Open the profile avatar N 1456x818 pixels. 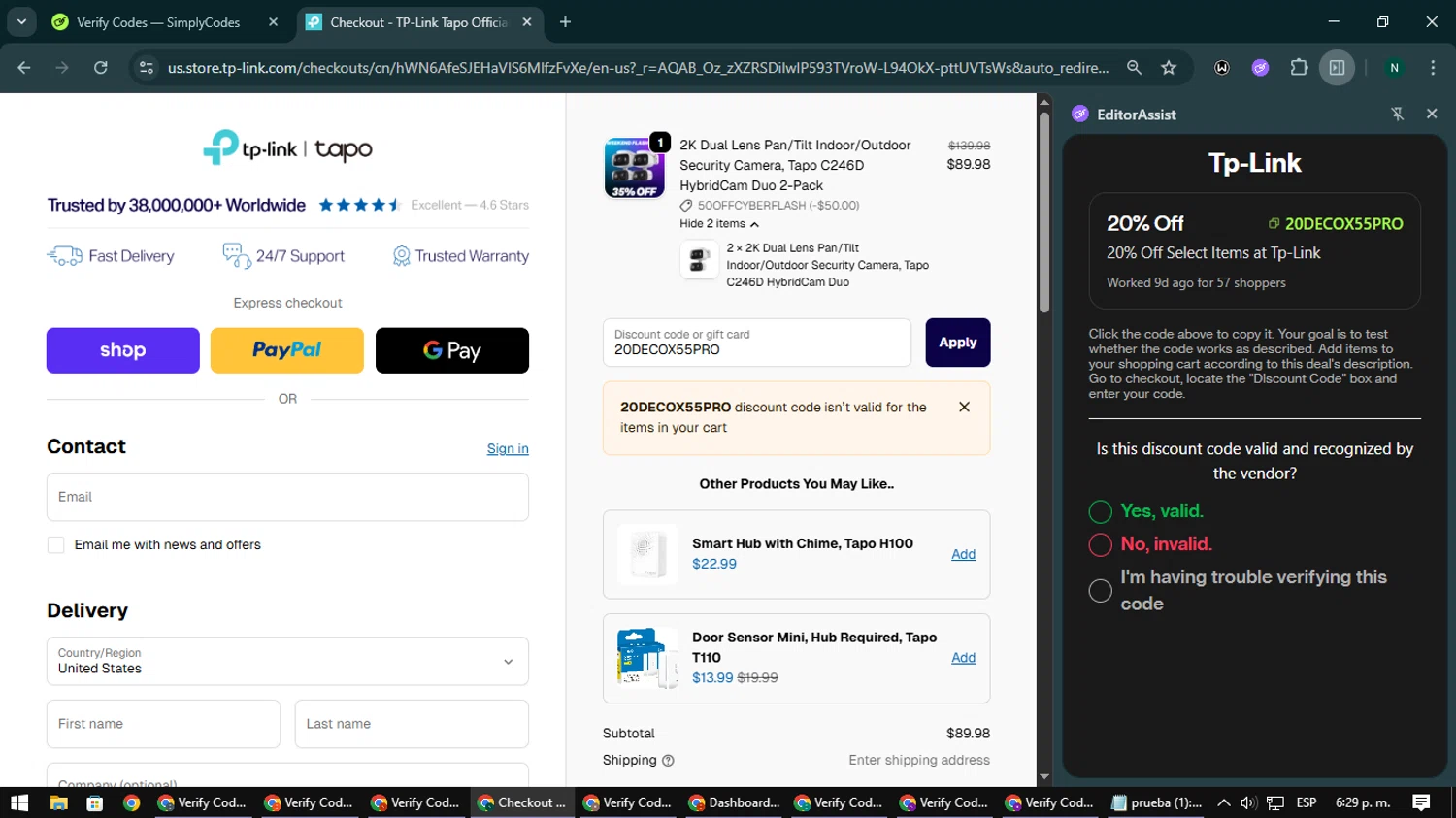click(1394, 67)
